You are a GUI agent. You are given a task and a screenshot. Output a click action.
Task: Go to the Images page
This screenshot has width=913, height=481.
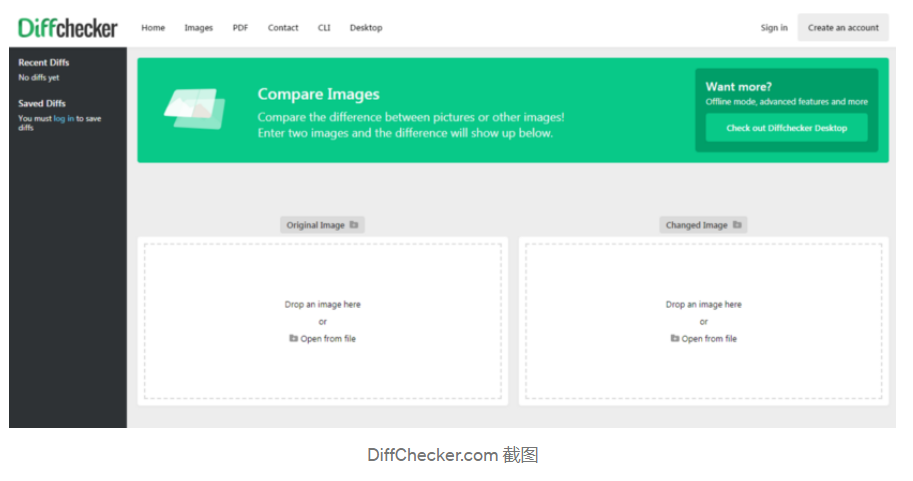(x=199, y=27)
